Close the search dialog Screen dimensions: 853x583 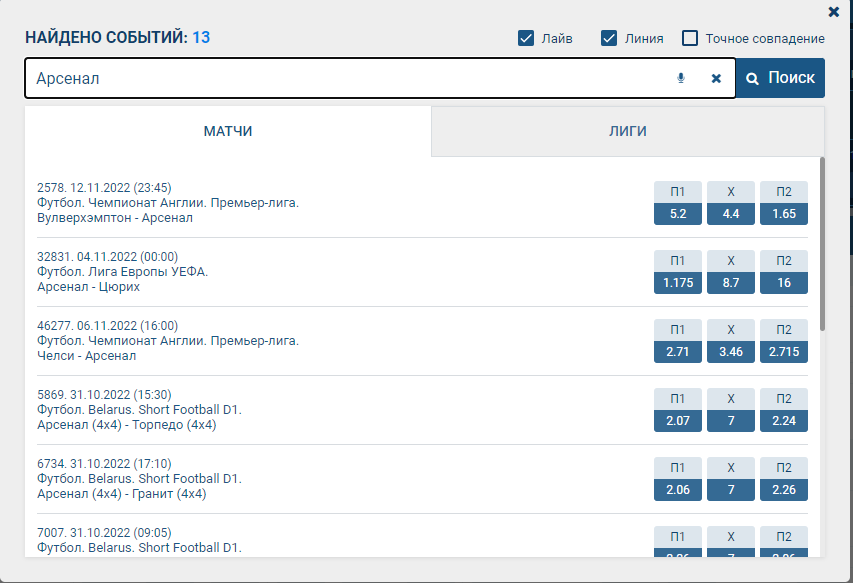(834, 12)
